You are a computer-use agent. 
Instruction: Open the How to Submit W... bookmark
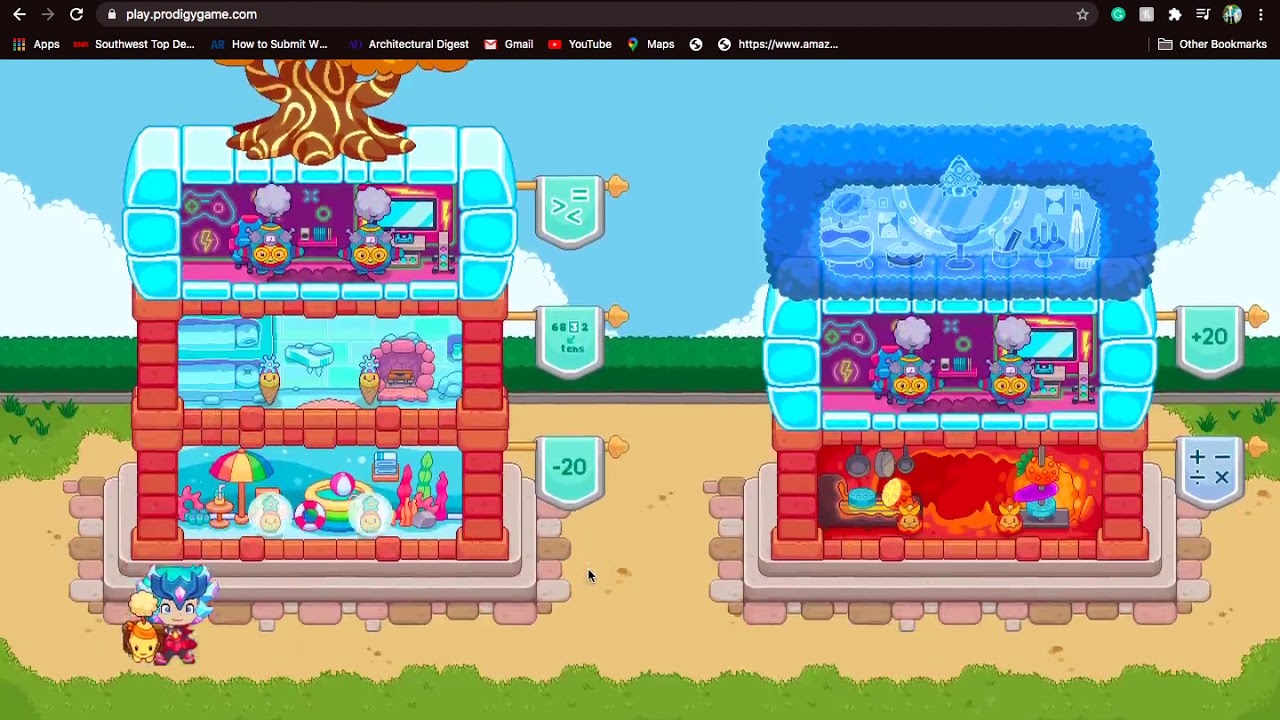(x=269, y=44)
